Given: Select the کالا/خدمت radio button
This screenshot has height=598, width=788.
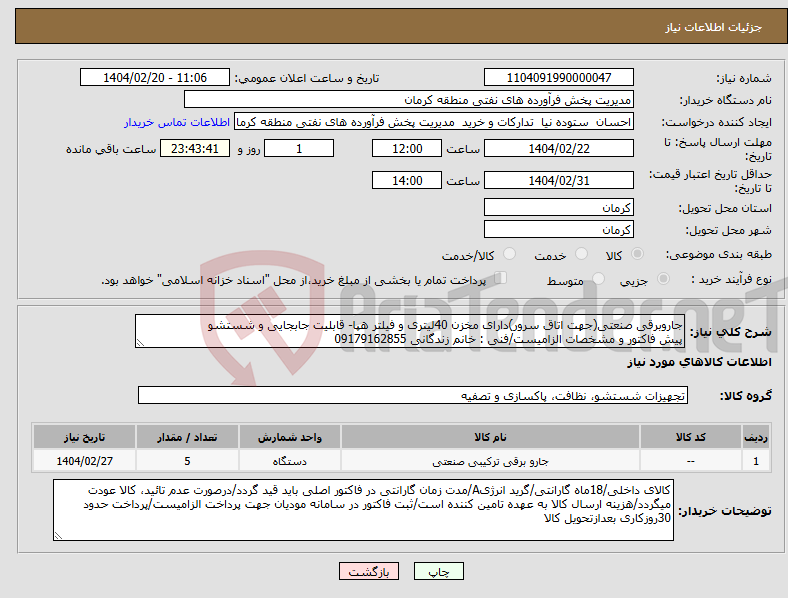Looking at the screenshot, I should 510,254.
